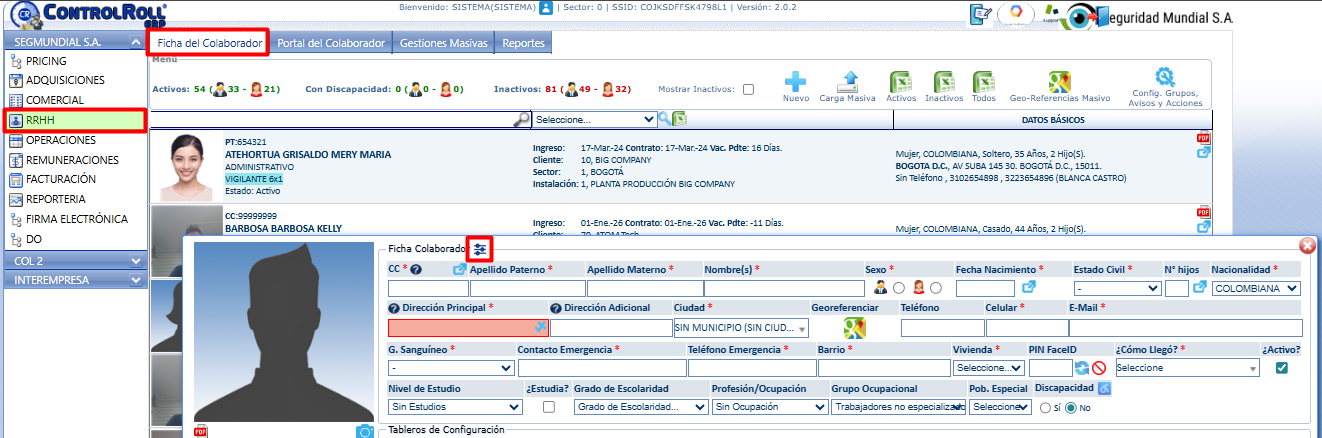Open Carga Masiva upload icon
Image resolution: width=1322 pixels, height=438 pixels.
(847, 82)
